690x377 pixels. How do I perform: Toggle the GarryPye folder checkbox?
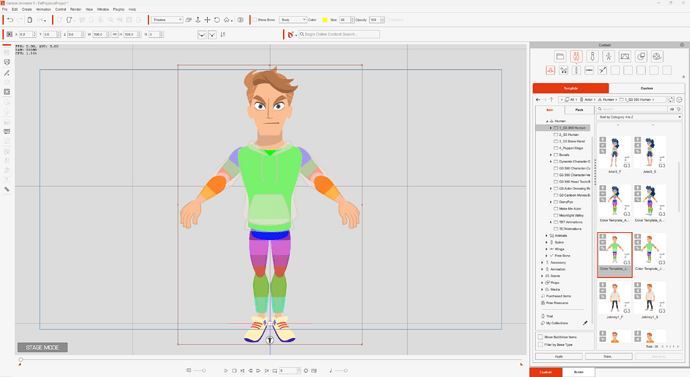556,202
